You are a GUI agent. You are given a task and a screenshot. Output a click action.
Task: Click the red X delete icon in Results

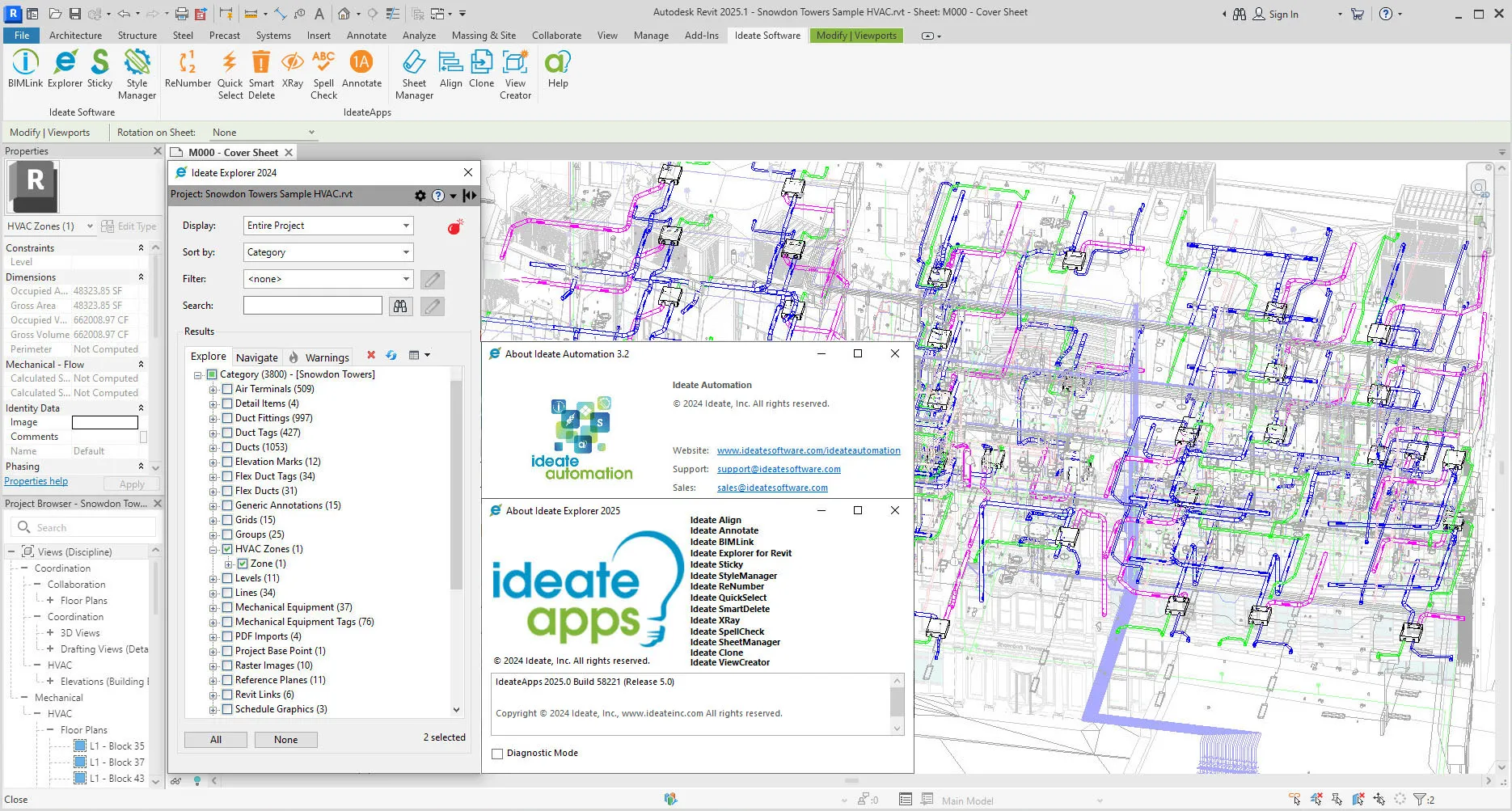click(371, 355)
